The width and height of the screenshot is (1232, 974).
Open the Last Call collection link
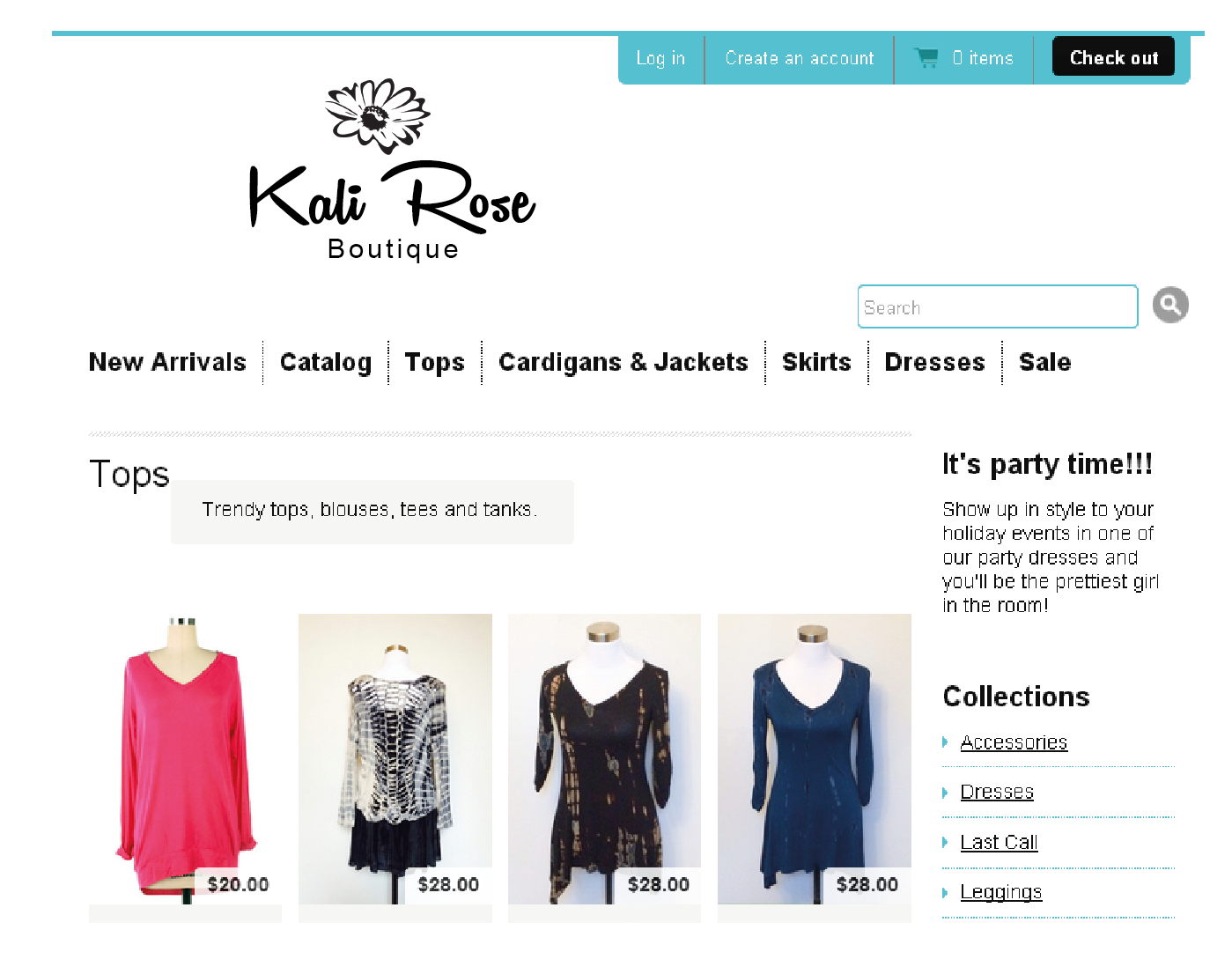click(999, 843)
